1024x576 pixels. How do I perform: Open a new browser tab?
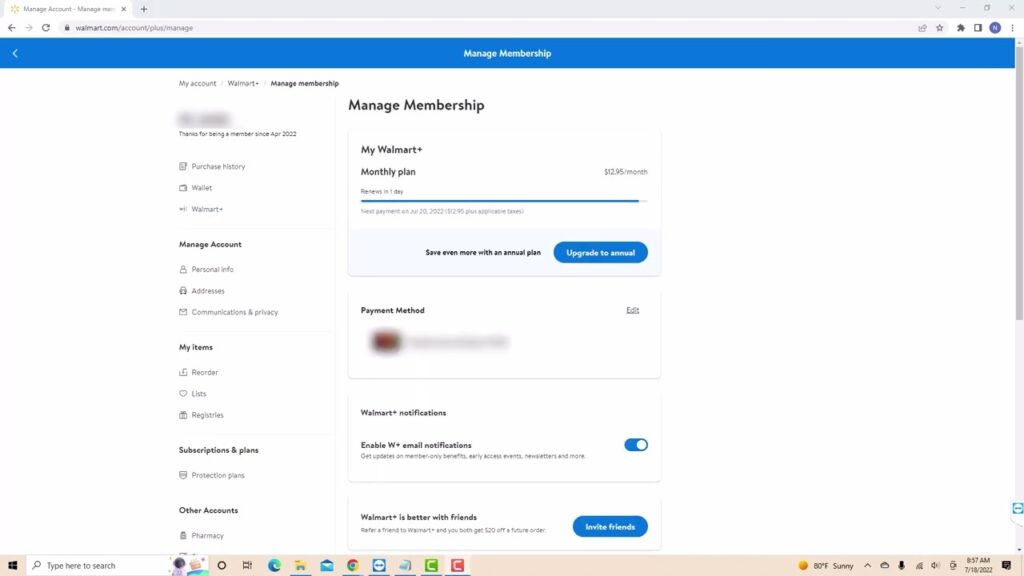(144, 9)
